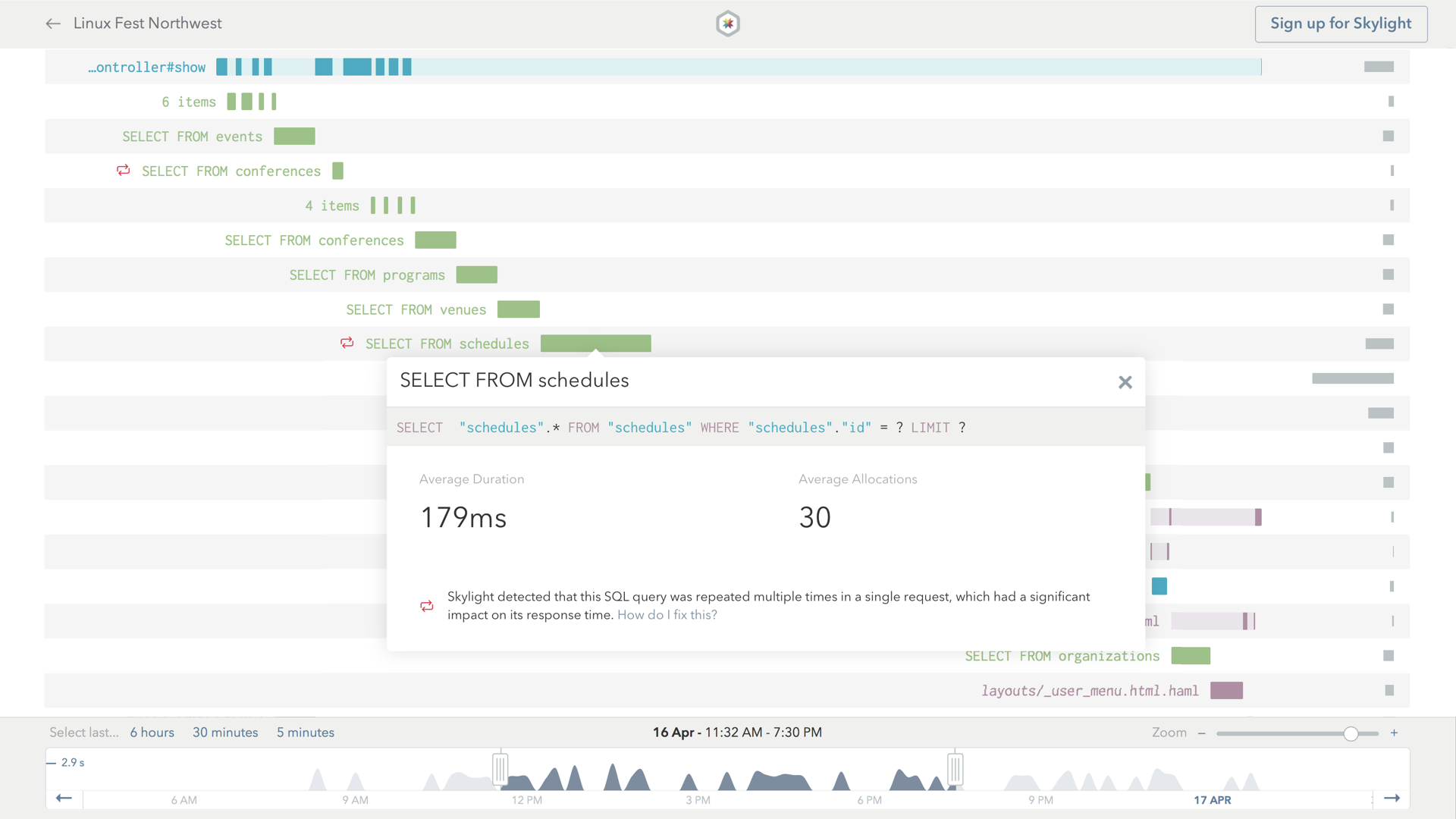Click the Skylight hexagon logo in the header
Viewport: 1456px width, 819px height.
point(728,24)
